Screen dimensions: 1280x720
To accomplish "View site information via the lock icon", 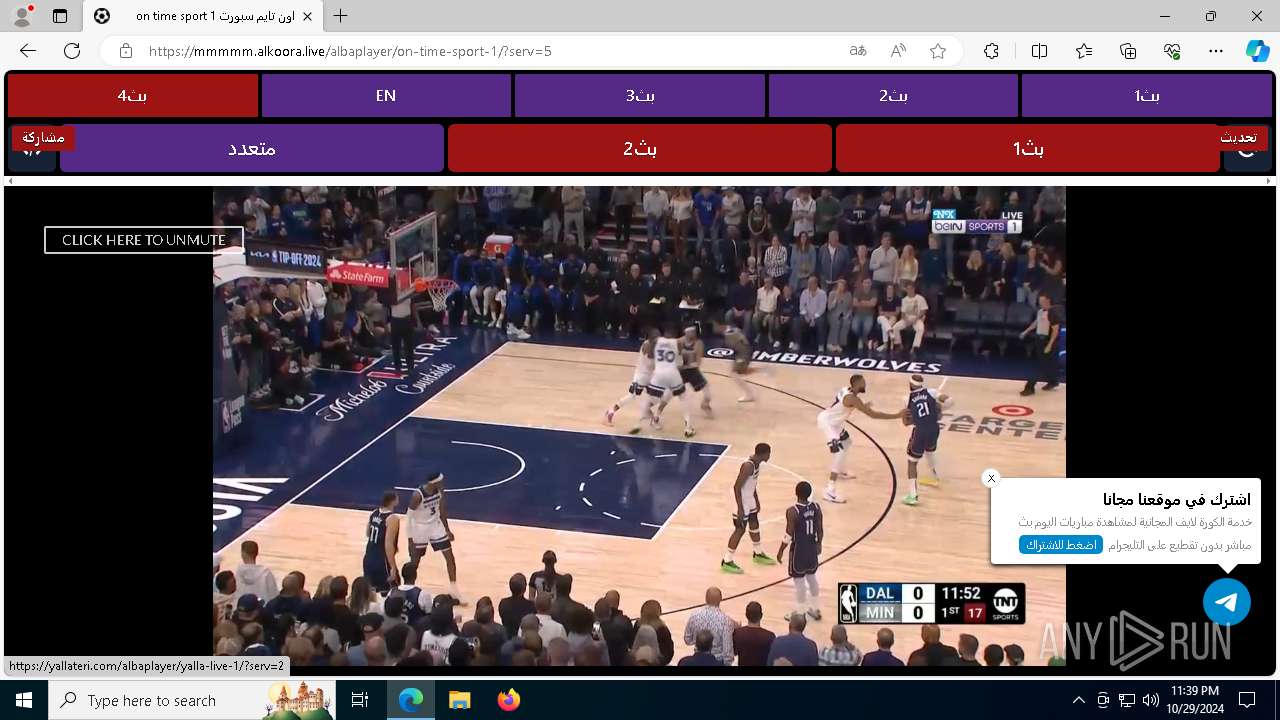I will pyautogui.click(x=126, y=51).
